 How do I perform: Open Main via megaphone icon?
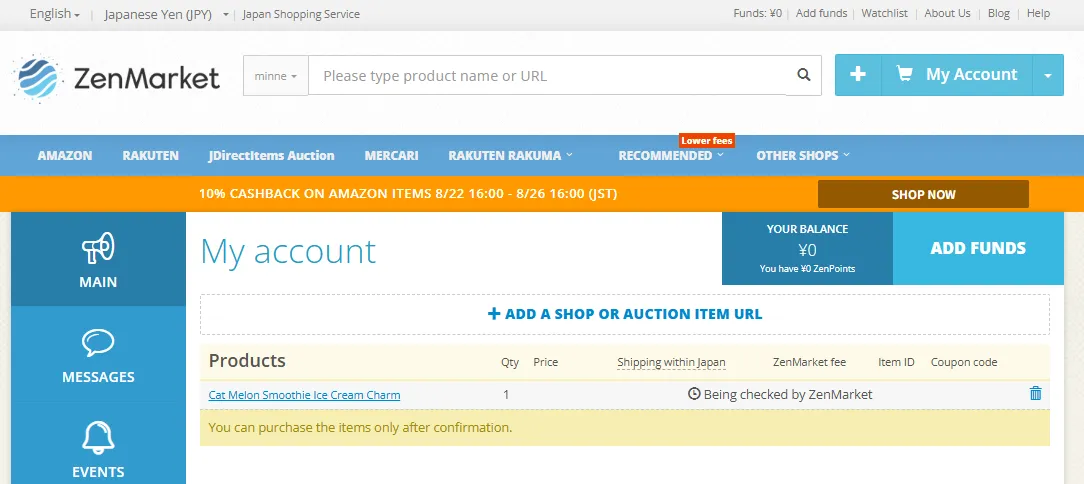click(x=98, y=248)
